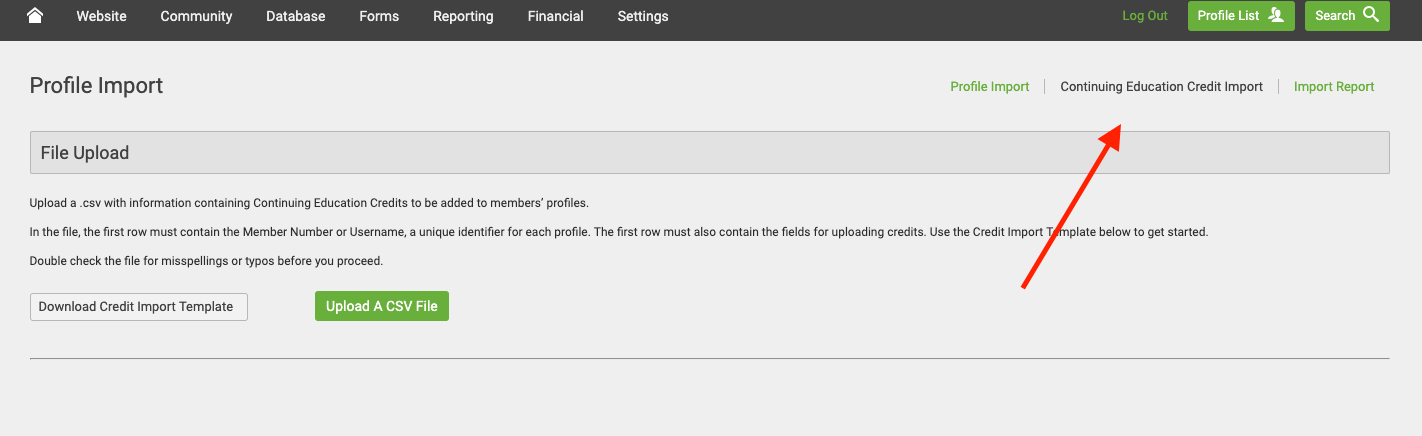Open the Financial menu

[x=555, y=16]
